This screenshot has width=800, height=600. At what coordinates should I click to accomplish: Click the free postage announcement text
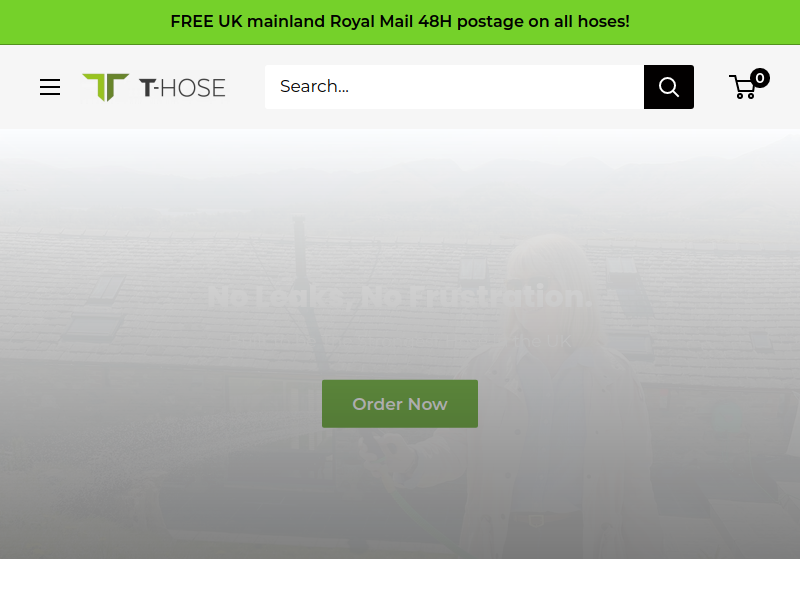point(400,21)
